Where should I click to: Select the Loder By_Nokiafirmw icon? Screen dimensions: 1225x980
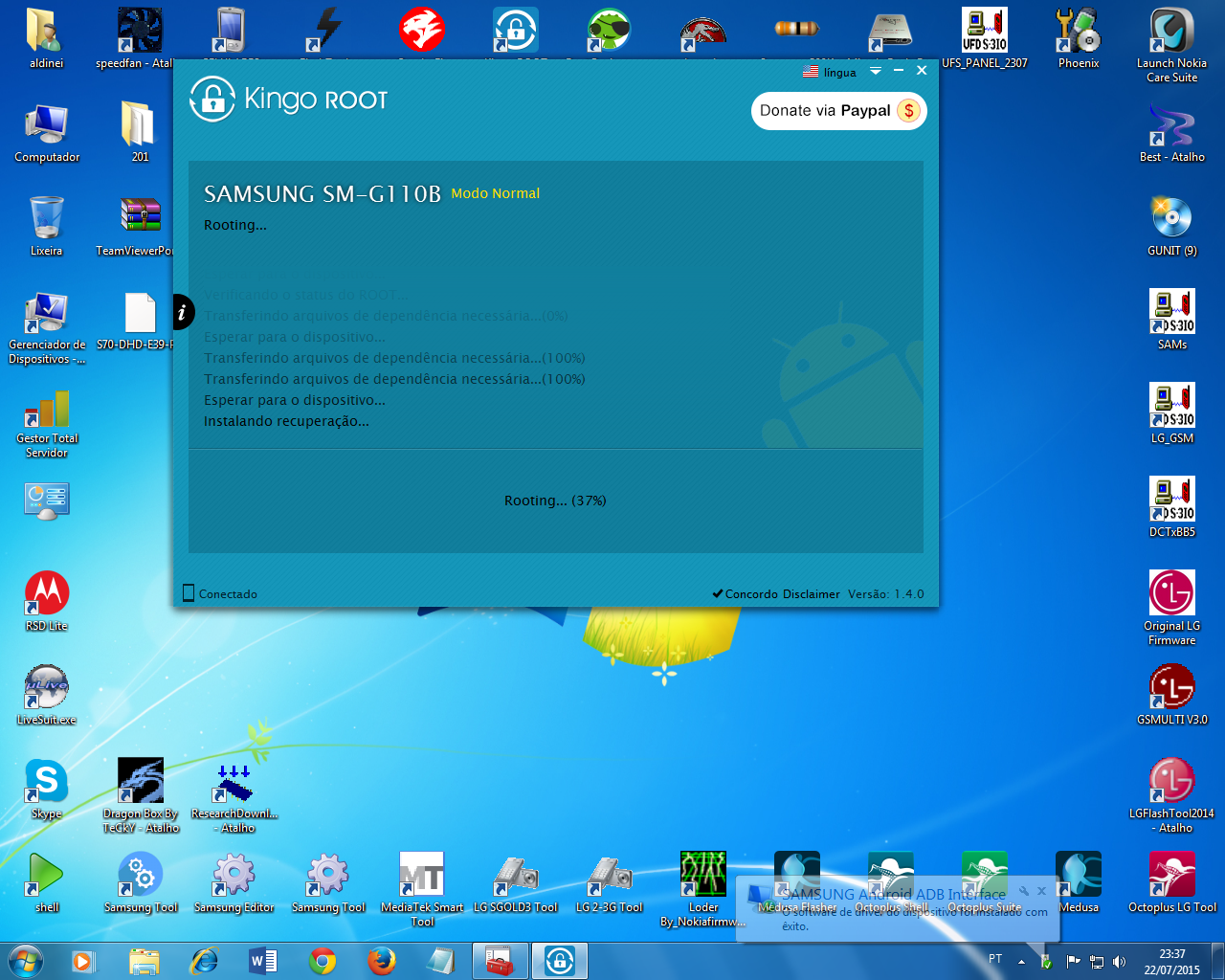point(703,890)
